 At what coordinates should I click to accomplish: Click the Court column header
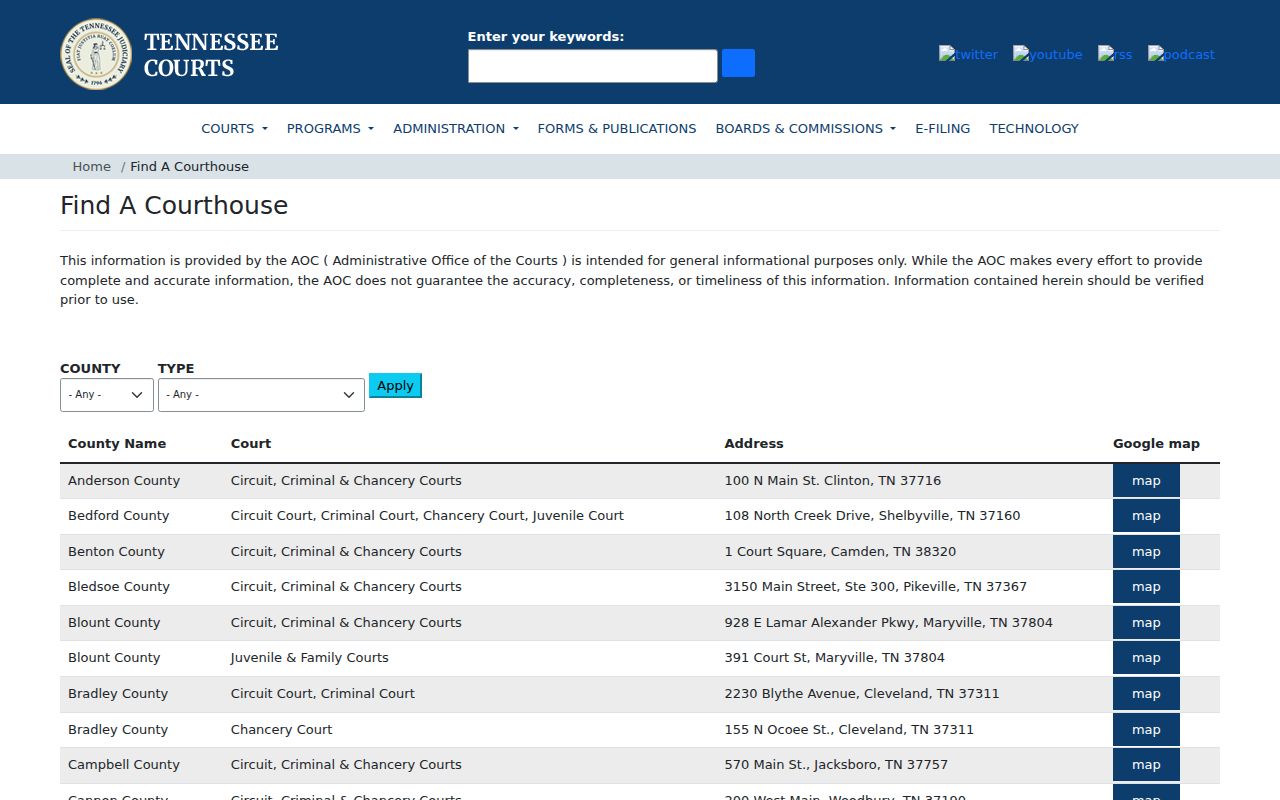[251, 444]
